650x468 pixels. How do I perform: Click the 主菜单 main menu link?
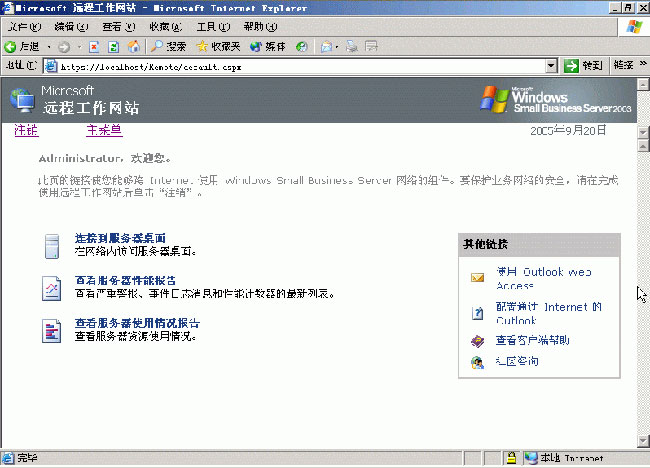[104, 130]
